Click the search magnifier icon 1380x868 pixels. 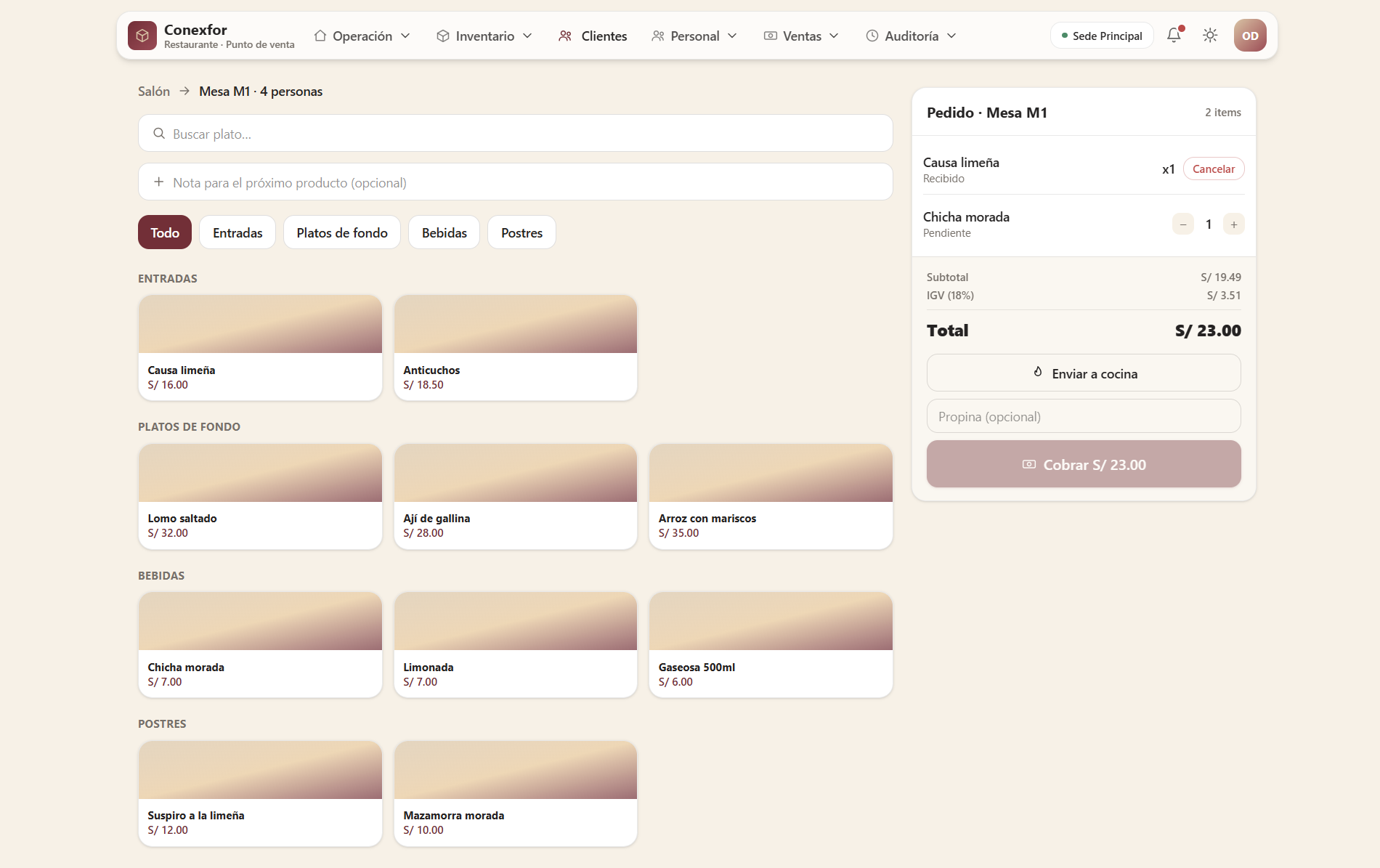click(x=159, y=134)
